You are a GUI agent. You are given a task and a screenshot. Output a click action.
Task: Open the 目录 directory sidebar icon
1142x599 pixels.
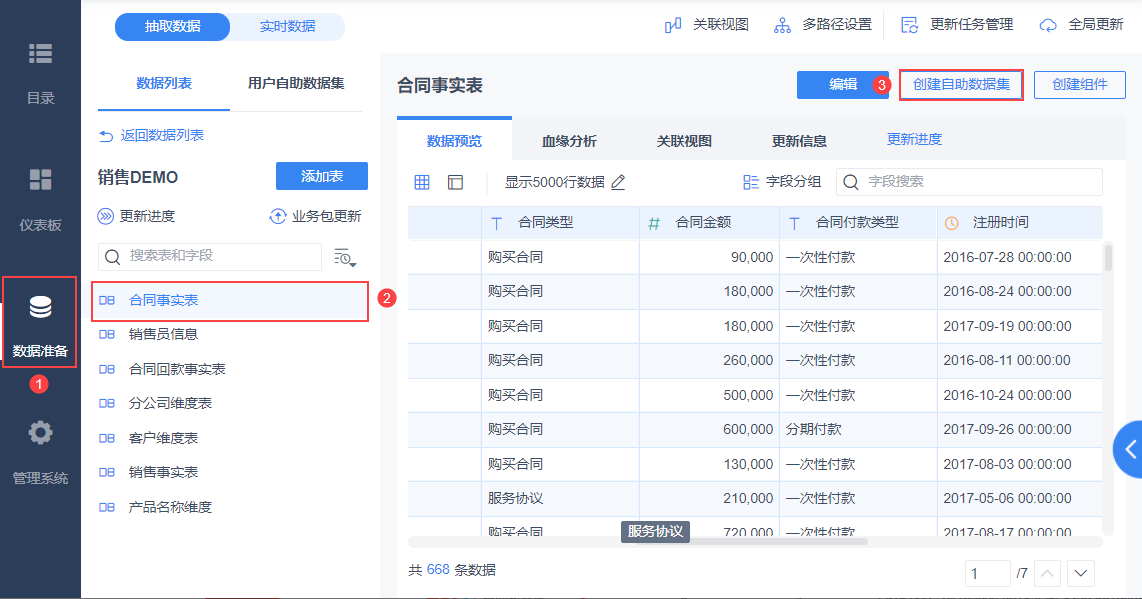tap(40, 54)
